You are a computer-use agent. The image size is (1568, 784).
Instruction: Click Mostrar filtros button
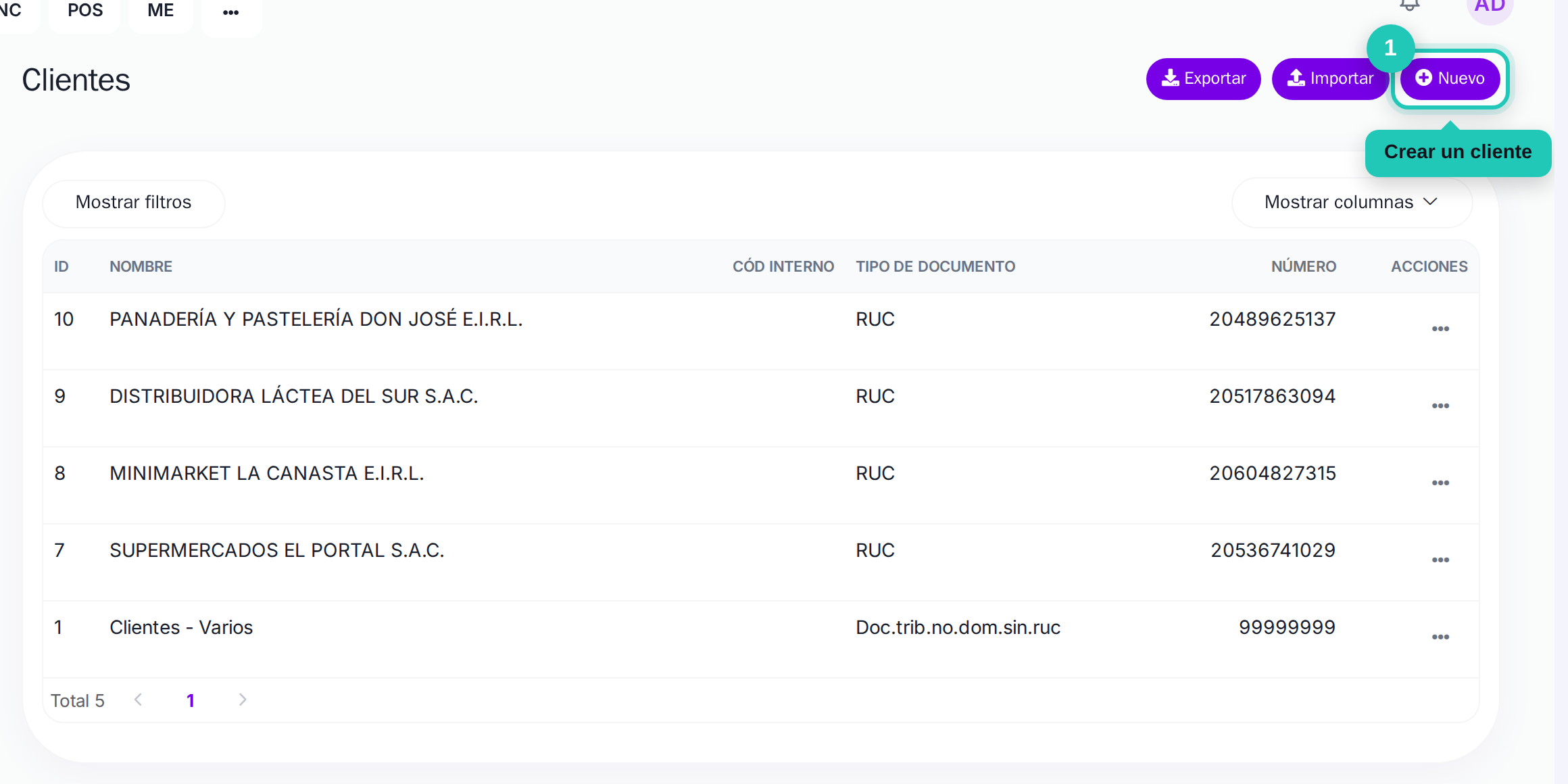click(x=134, y=203)
